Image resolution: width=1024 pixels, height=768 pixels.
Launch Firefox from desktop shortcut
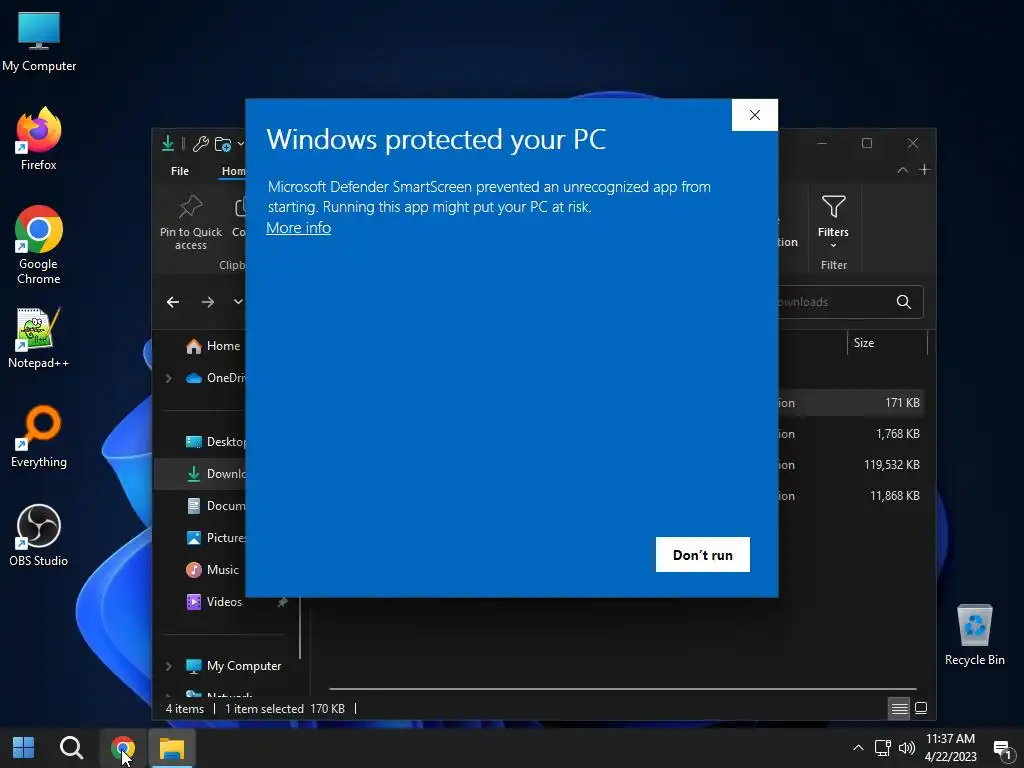point(39,140)
